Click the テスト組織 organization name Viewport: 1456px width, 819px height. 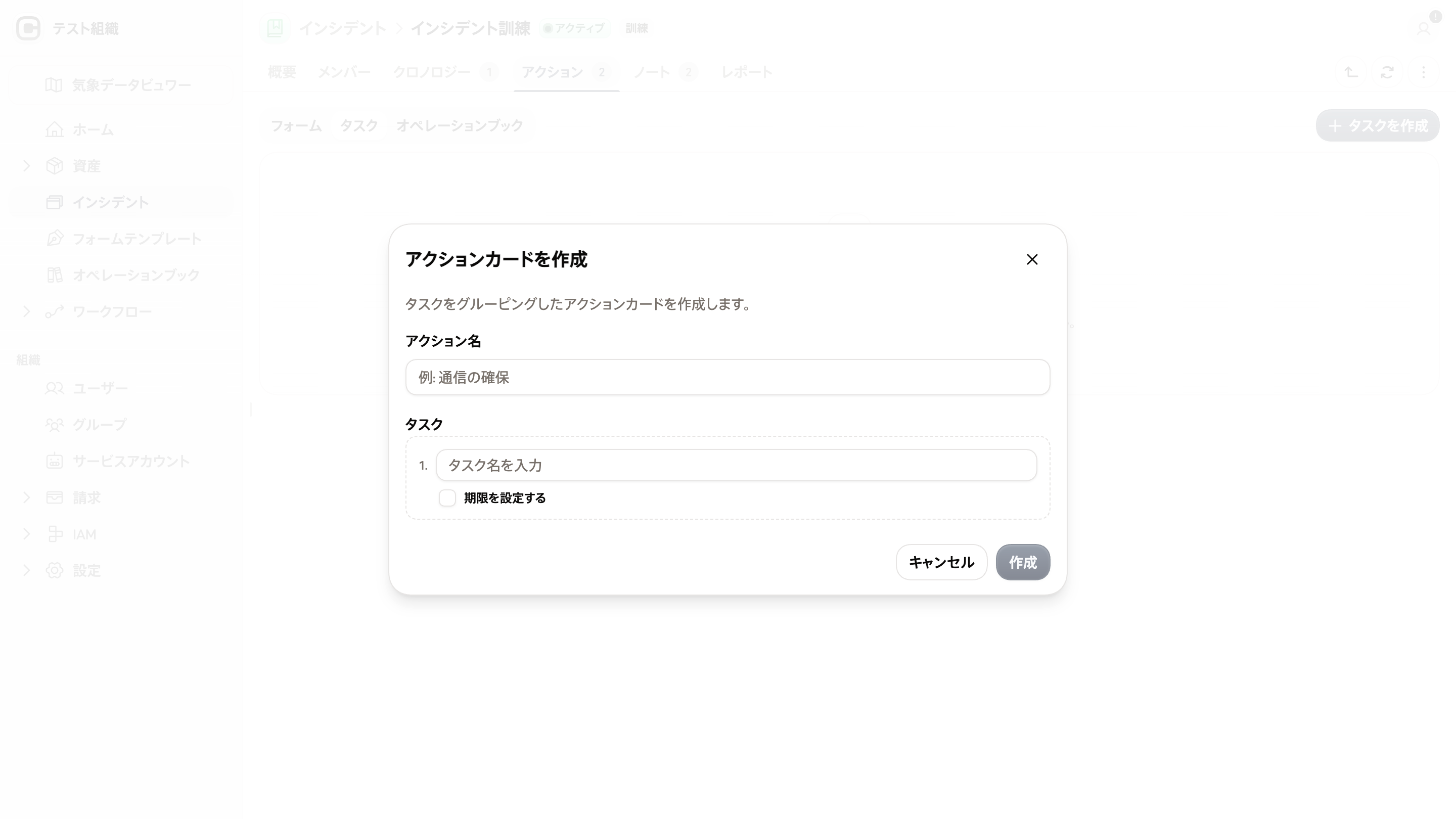pyautogui.click(x=85, y=28)
